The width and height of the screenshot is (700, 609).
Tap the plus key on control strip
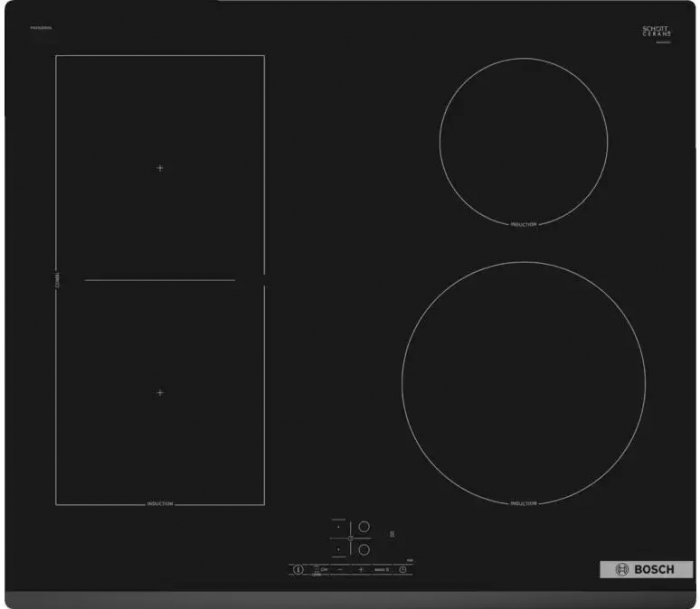361,569
